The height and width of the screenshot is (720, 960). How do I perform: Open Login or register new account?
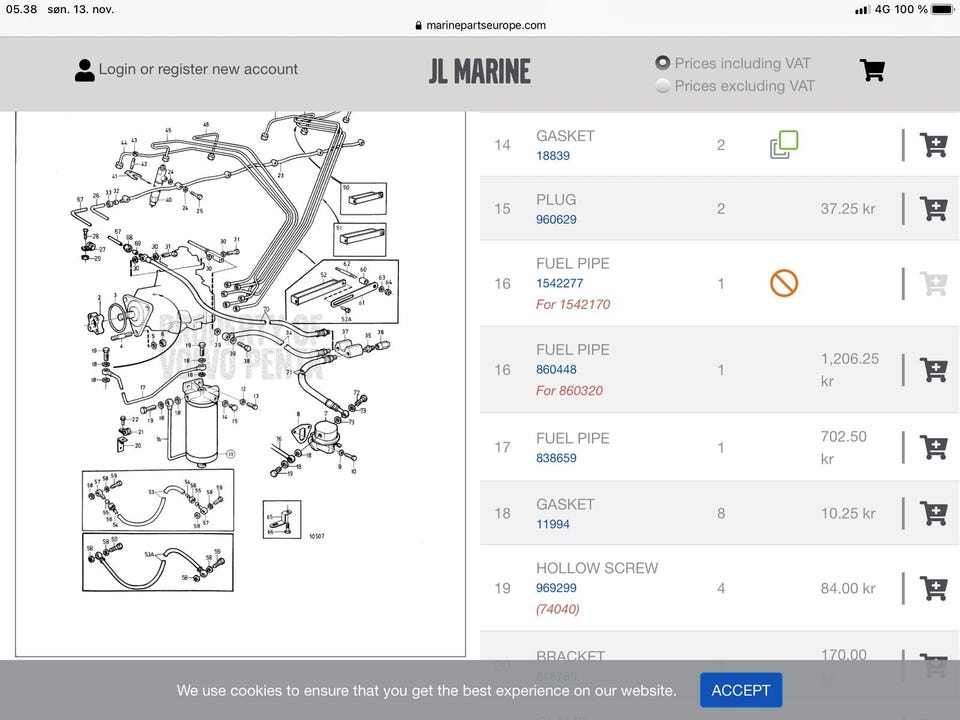pos(198,69)
